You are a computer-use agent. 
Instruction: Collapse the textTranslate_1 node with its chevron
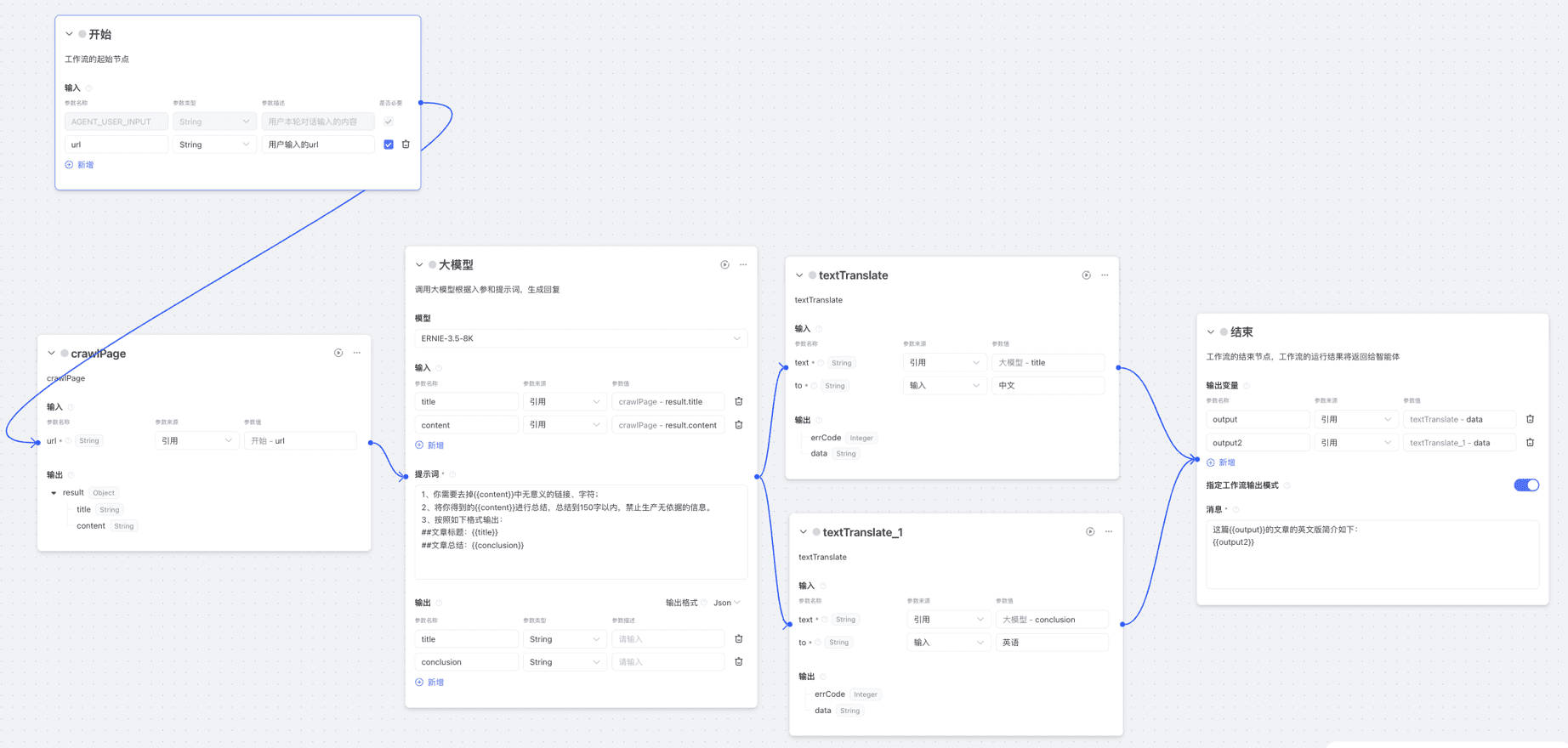click(804, 532)
